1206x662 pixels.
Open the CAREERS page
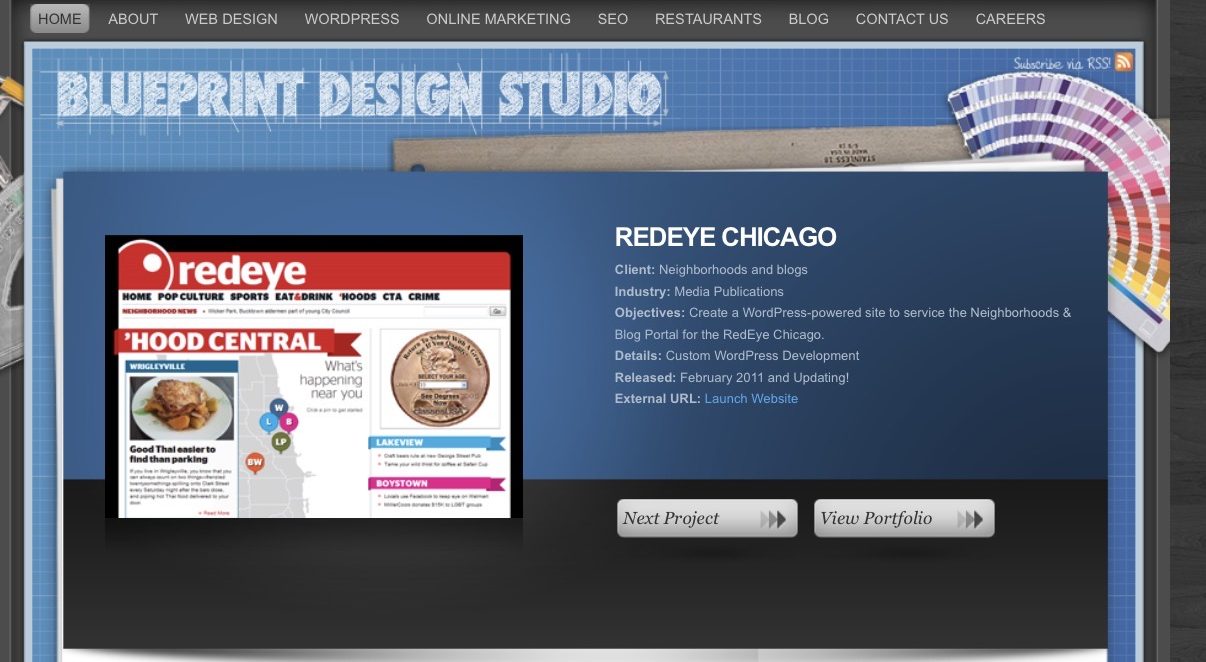1010,19
